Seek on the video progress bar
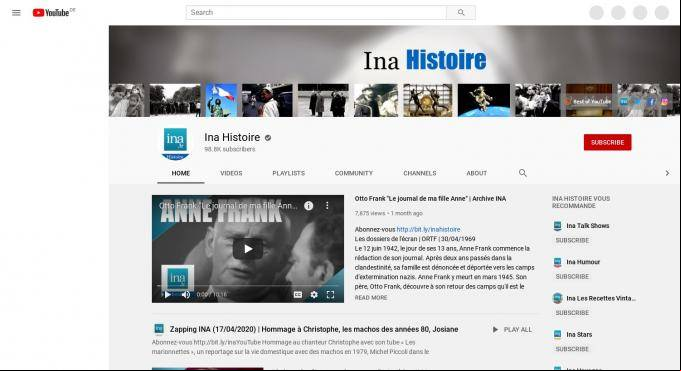This screenshot has width=681, height=371. [248, 285]
